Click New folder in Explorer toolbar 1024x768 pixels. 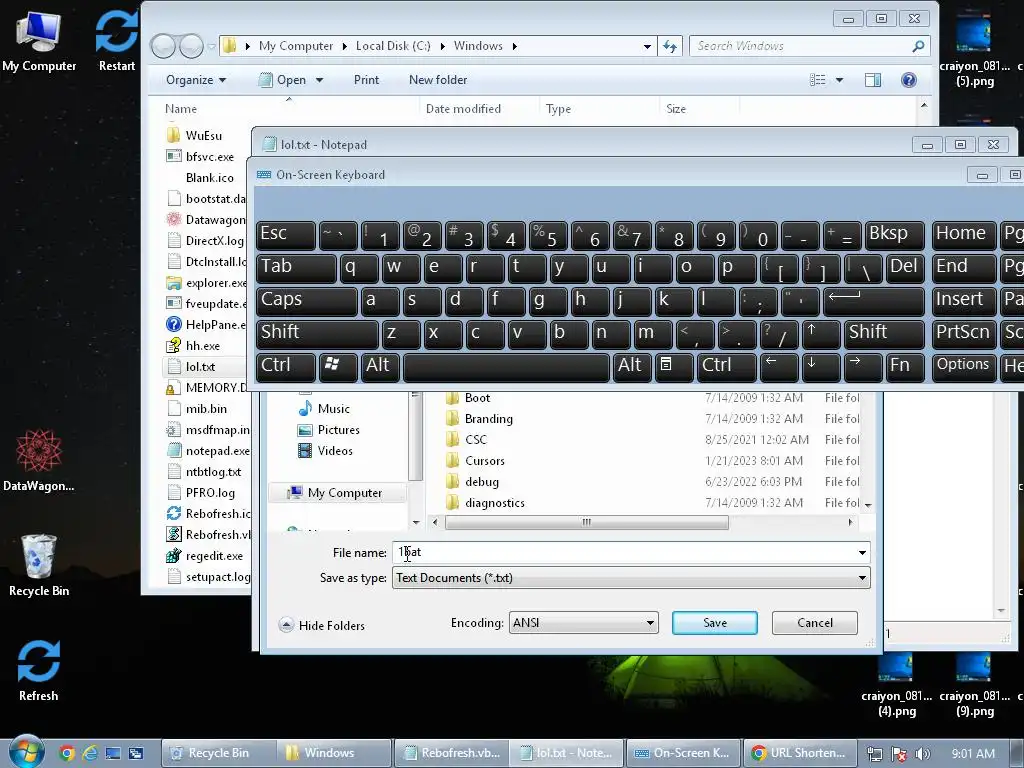[438, 80]
